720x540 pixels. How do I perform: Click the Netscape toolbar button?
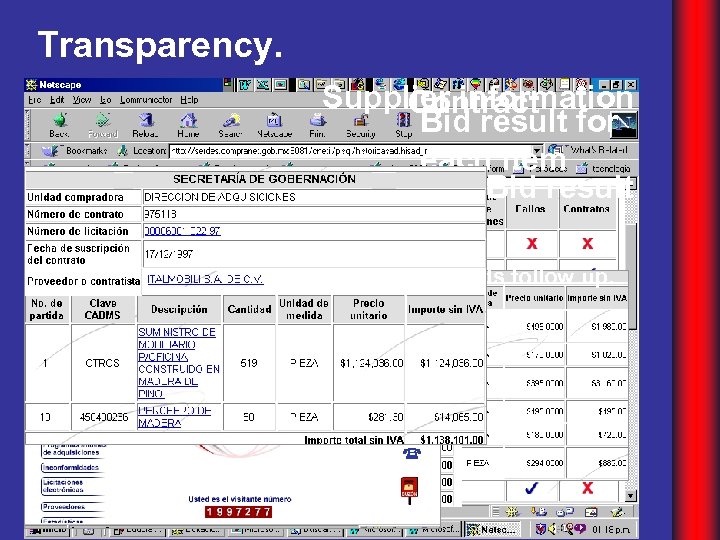[275, 125]
